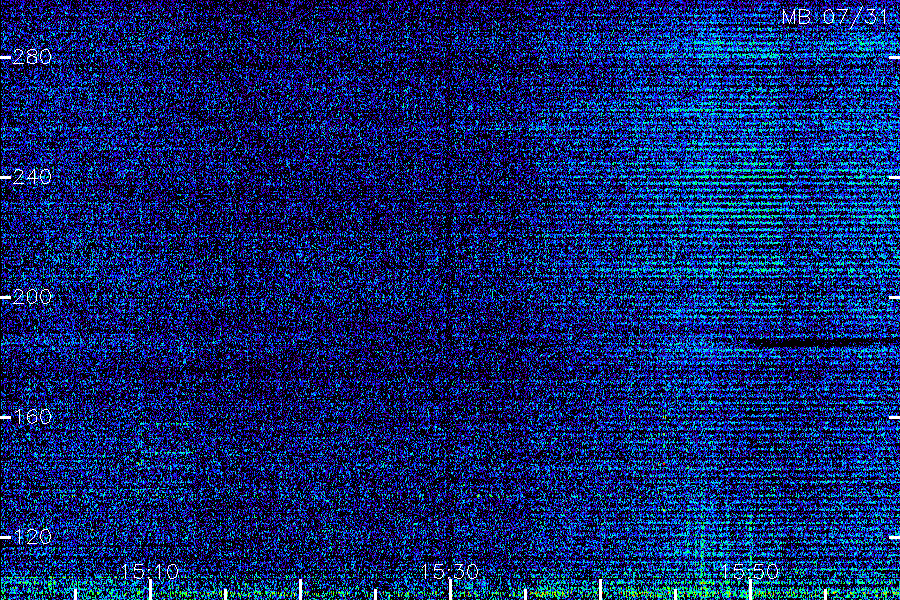The image size is (900, 600).
Task: Click the 15:30 time axis label
Action: coord(450,572)
